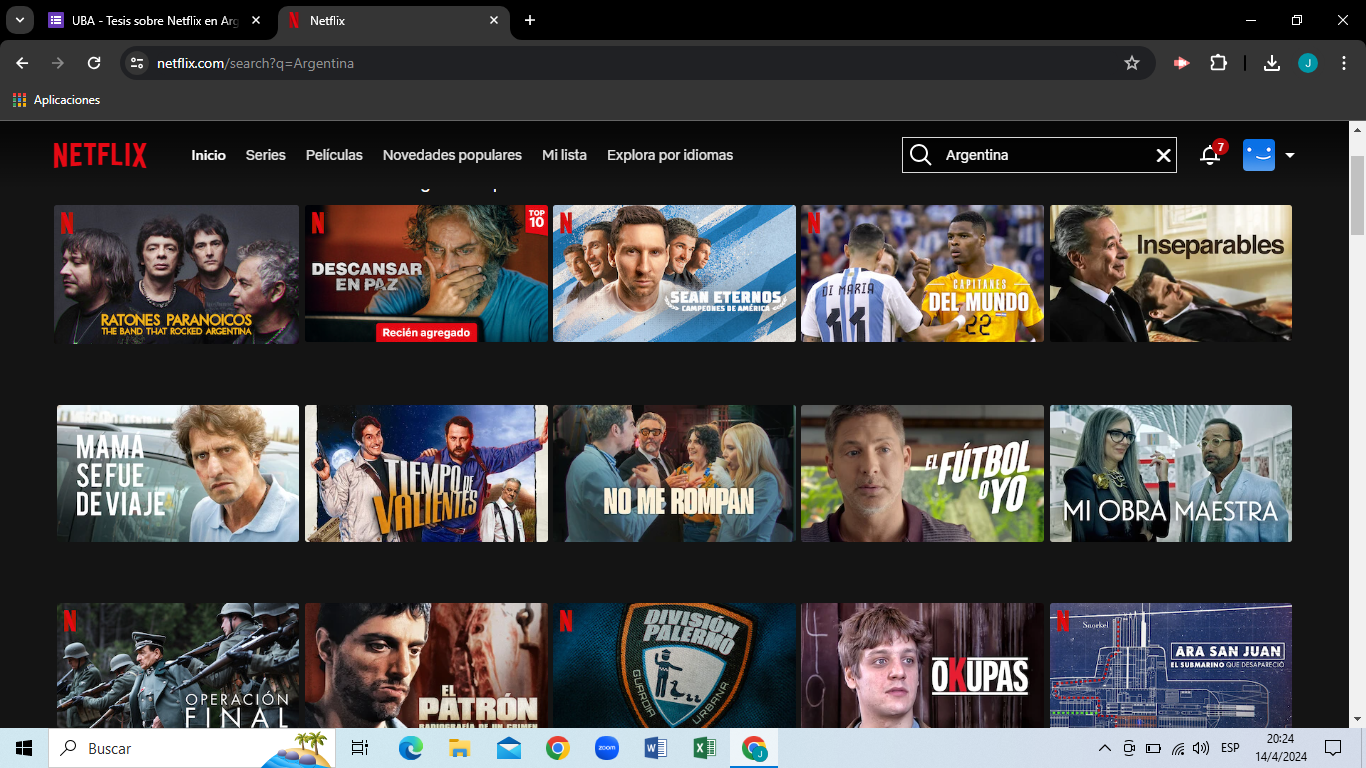
Task: View site information icon
Action: [x=137, y=63]
